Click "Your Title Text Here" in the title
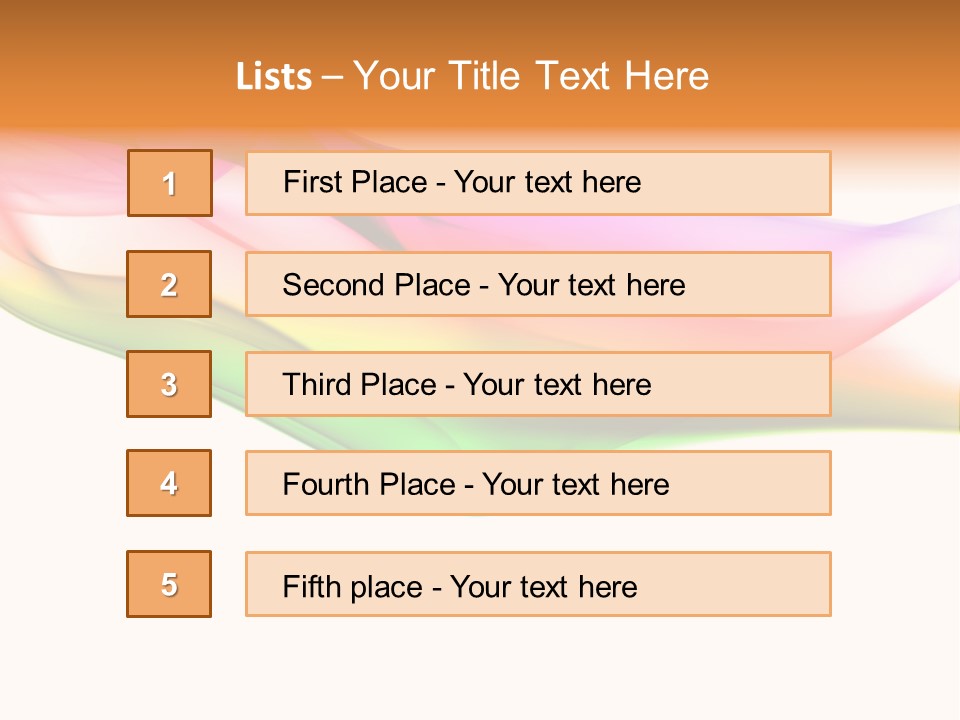Viewport: 960px width, 720px height. 531,77
